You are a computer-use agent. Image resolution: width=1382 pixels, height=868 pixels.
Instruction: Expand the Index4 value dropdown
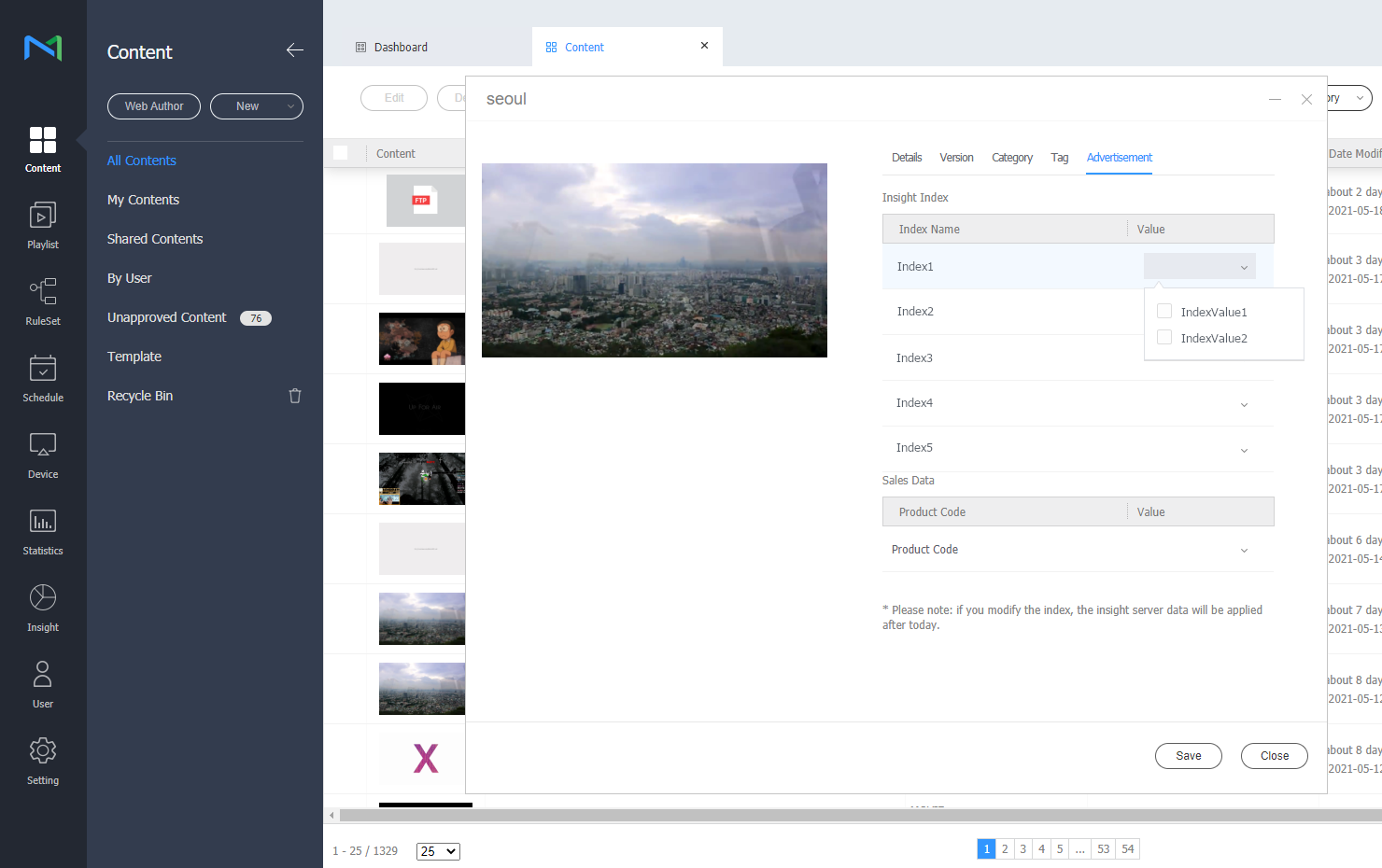(x=1244, y=404)
